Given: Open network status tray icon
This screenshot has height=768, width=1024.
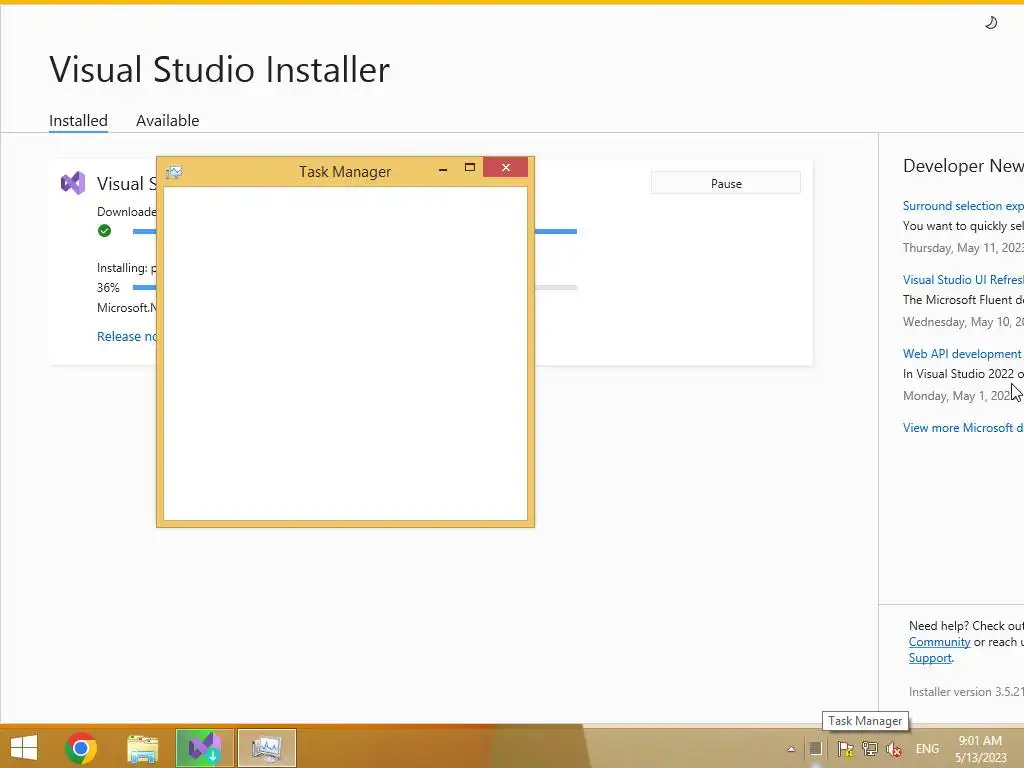Looking at the screenshot, I should click(869, 748).
